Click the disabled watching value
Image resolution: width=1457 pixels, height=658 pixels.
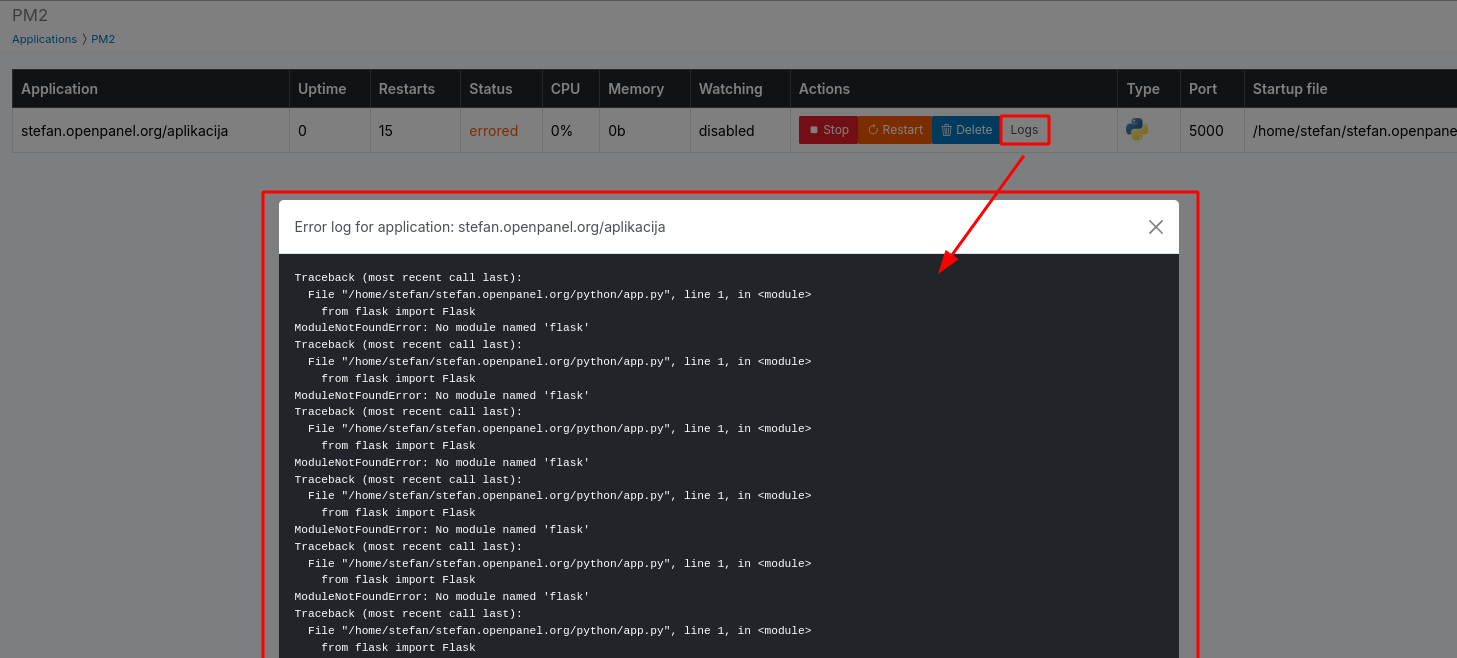coord(727,130)
